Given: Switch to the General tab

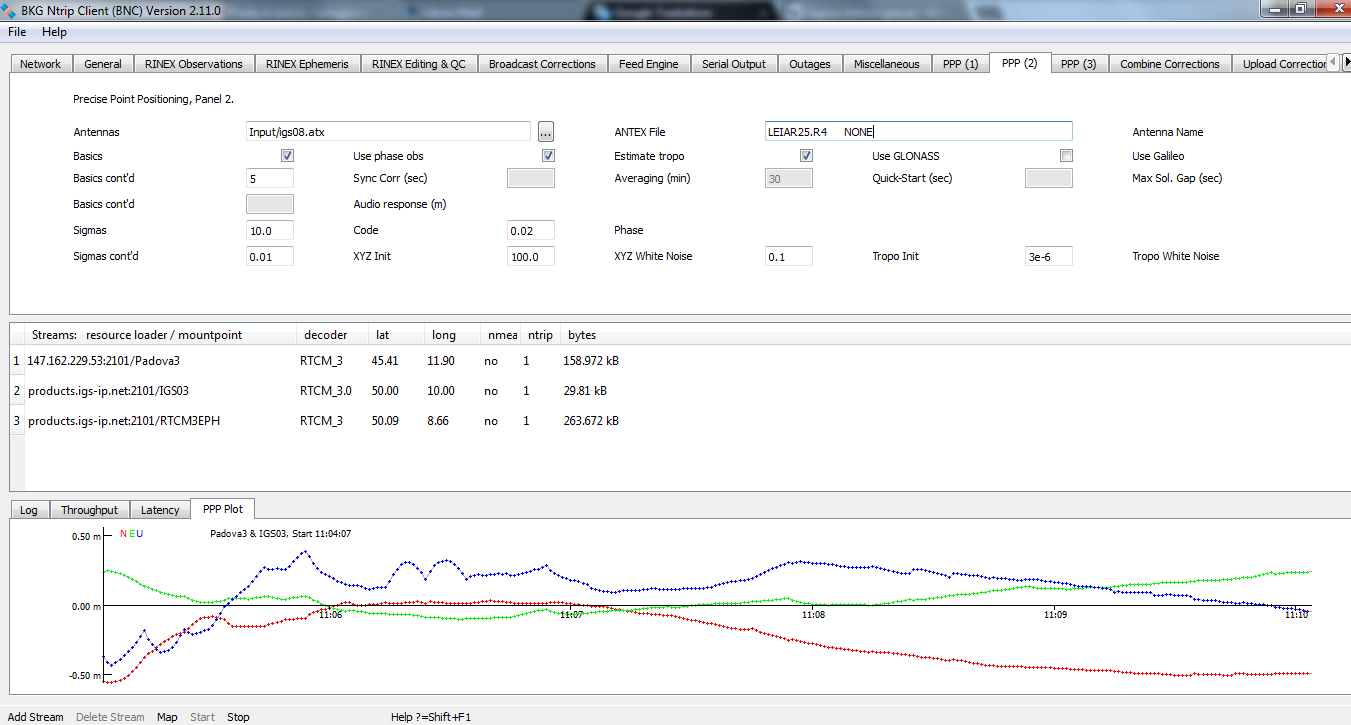Looking at the screenshot, I should point(103,64).
